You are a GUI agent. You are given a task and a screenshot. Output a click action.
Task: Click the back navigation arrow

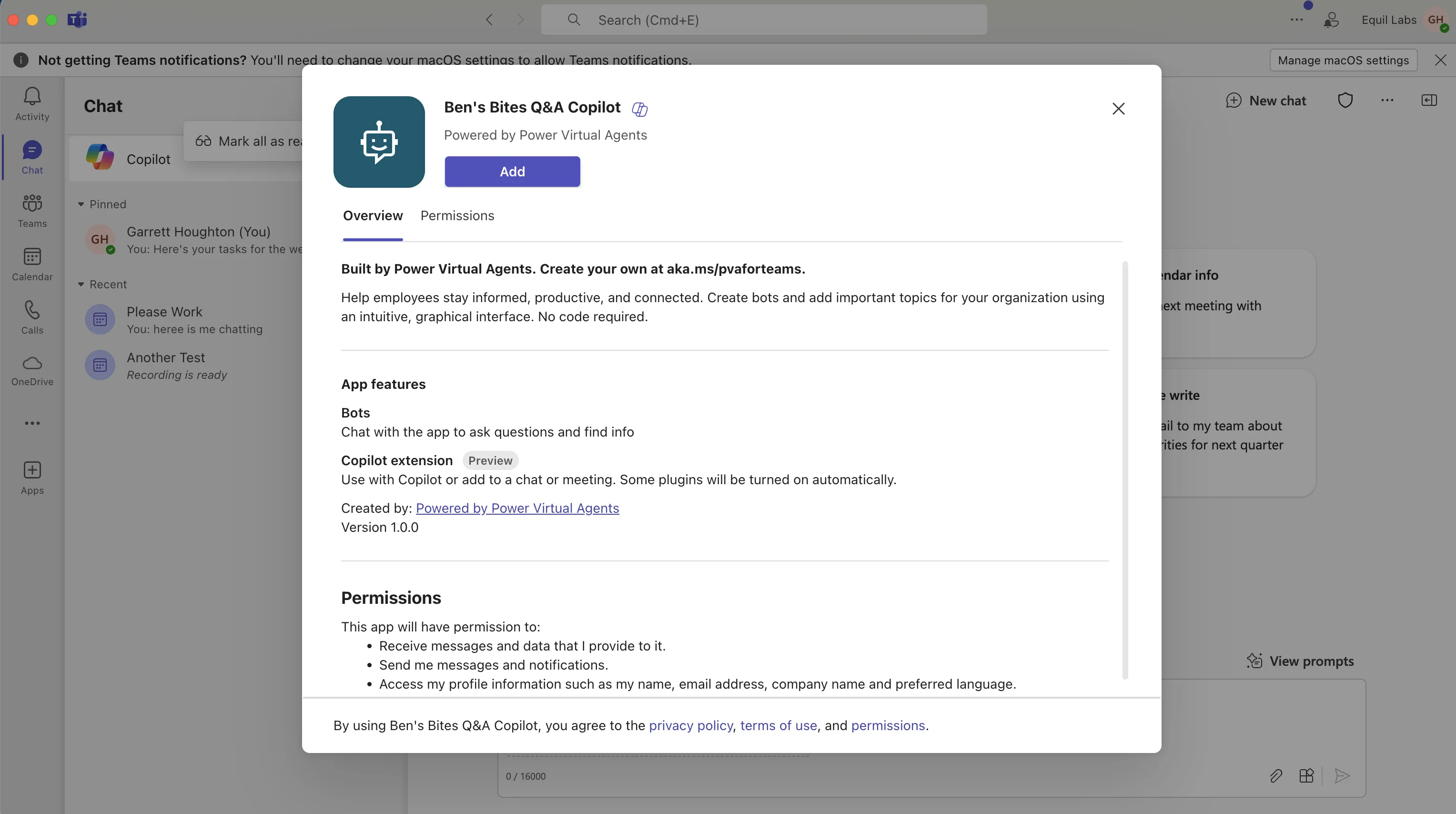pos(489,20)
